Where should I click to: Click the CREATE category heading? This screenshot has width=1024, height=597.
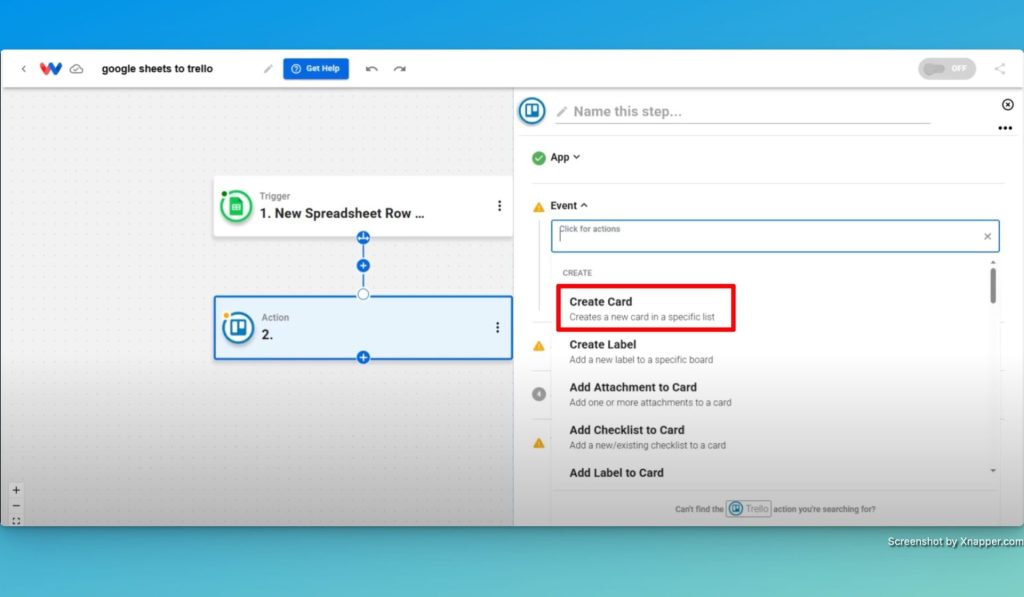click(577, 273)
